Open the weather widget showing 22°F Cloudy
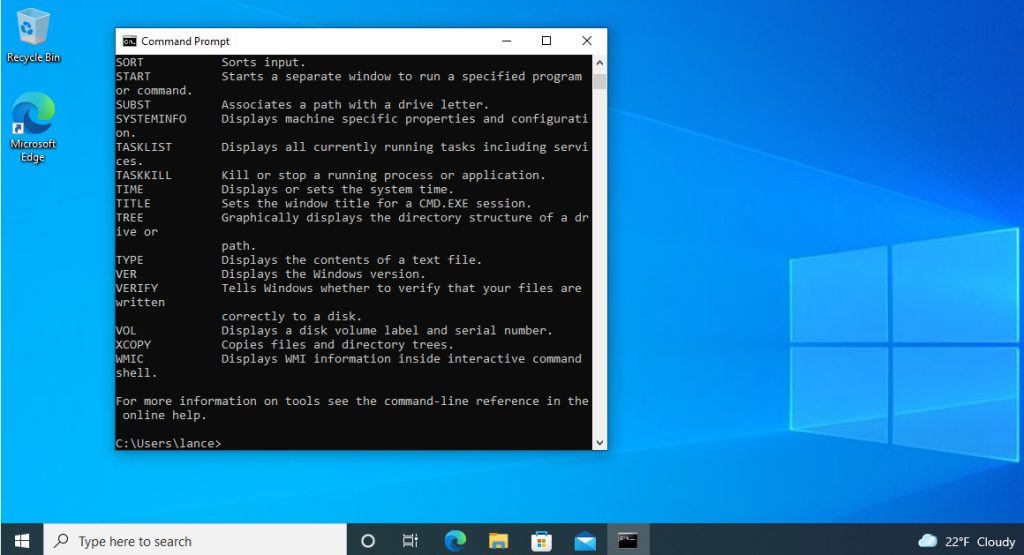Image resolution: width=1024 pixels, height=555 pixels. pyautogui.click(x=967, y=541)
